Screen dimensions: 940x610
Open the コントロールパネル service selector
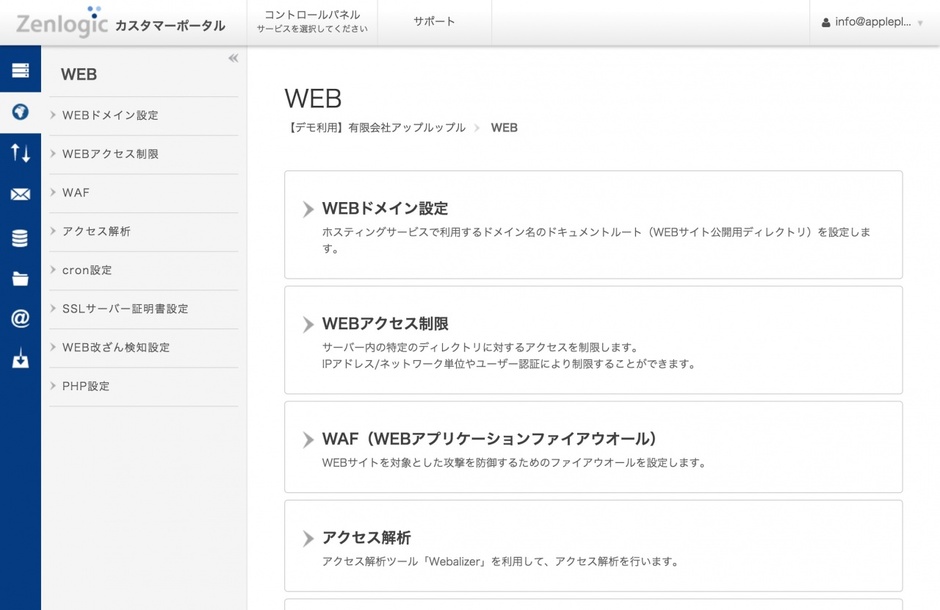[x=312, y=22]
